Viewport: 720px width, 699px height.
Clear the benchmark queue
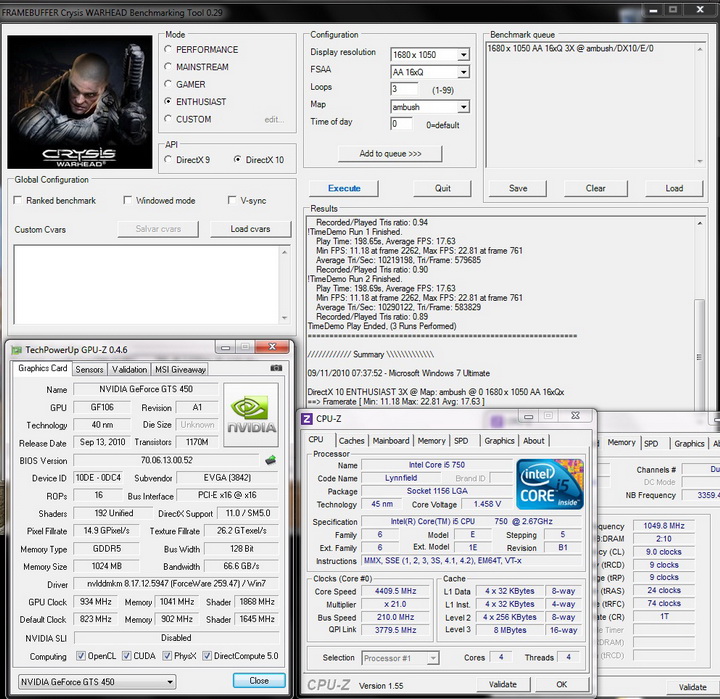click(x=595, y=188)
